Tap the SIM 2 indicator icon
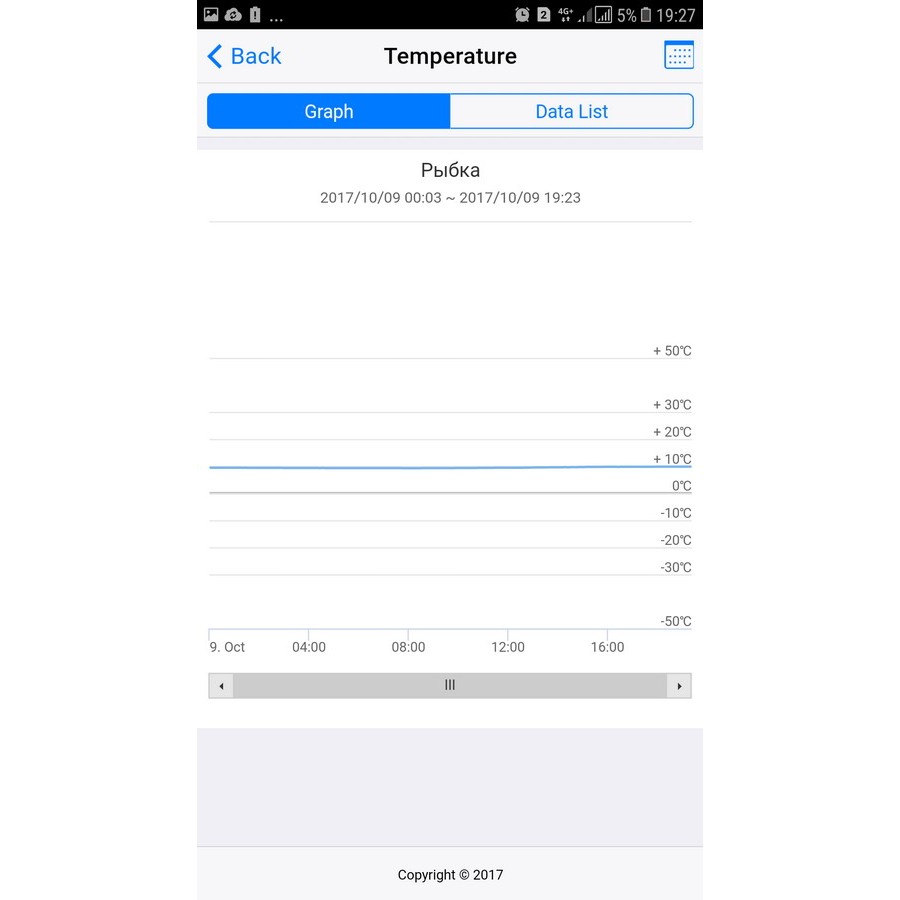 point(544,15)
